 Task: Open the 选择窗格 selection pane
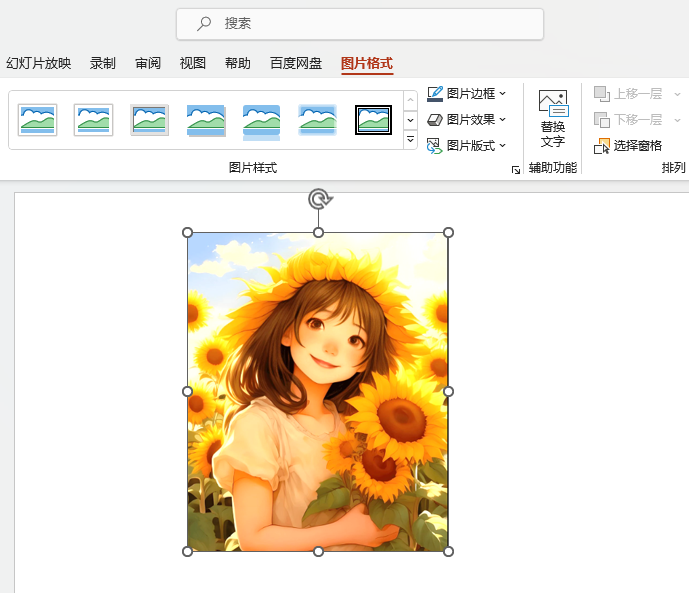tap(628, 146)
